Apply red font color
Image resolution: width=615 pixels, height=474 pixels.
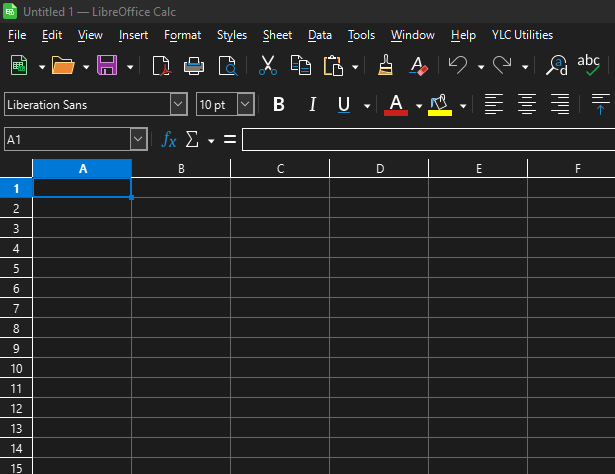(x=396, y=105)
